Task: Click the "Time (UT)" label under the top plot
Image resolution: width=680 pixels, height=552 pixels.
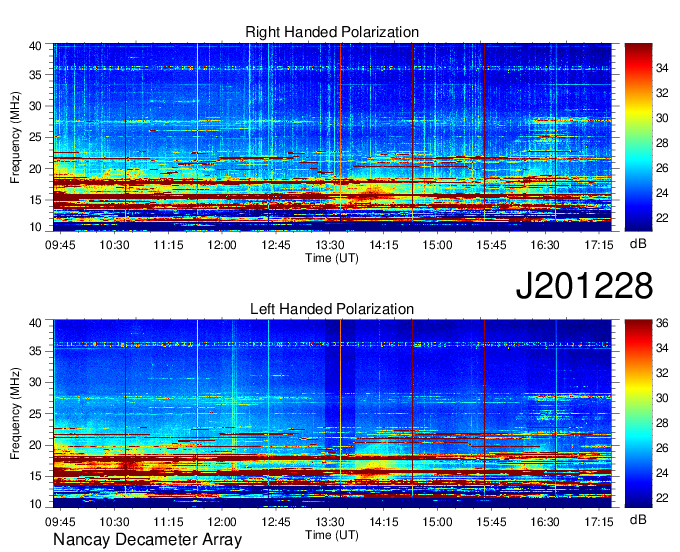Action: coord(332,258)
